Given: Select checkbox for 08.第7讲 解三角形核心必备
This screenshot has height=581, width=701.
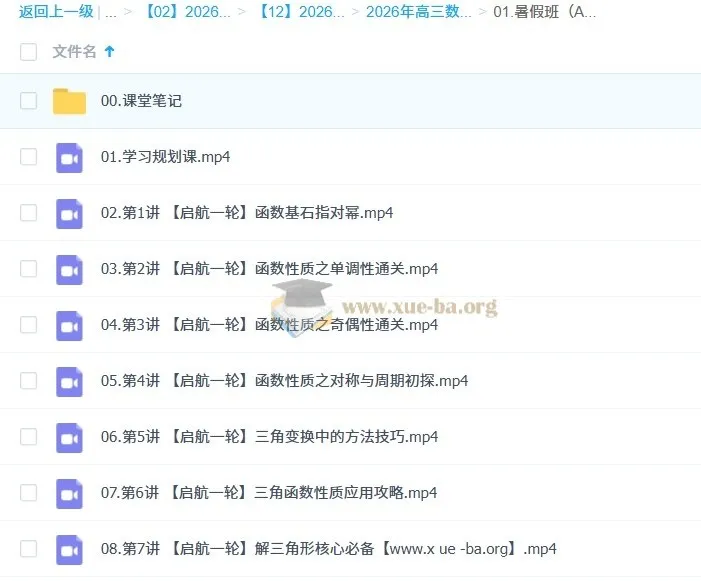Looking at the screenshot, I should [x=29, y=549].
